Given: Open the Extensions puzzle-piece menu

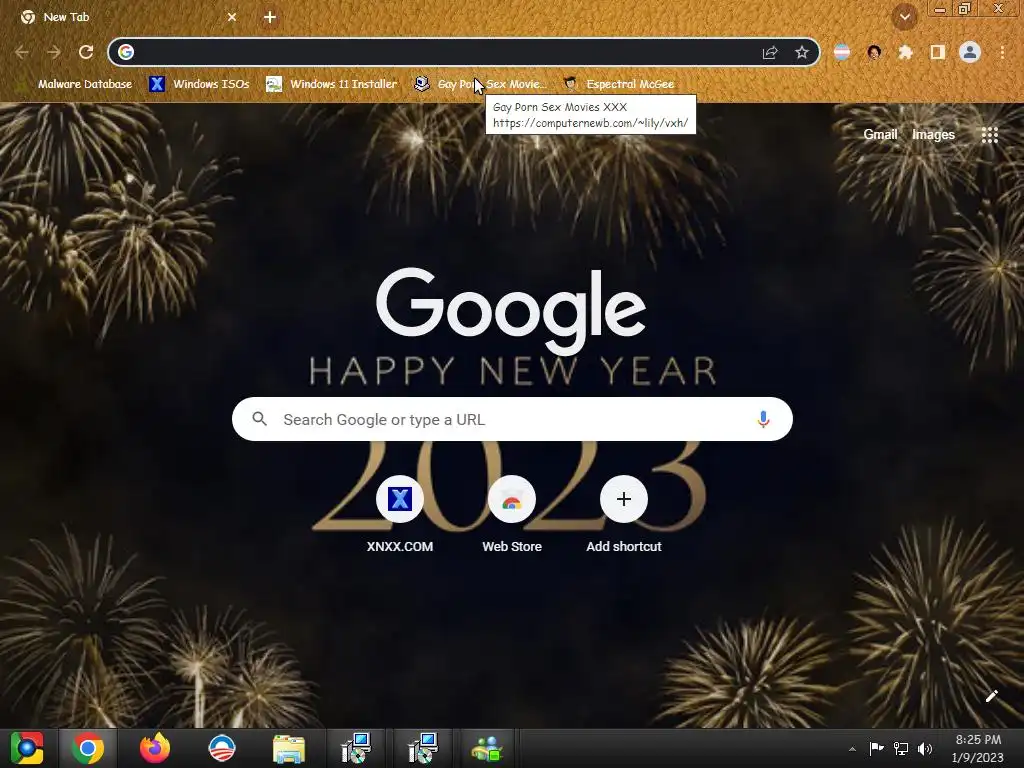Looking at the screenshot, I should coord(905,52).
